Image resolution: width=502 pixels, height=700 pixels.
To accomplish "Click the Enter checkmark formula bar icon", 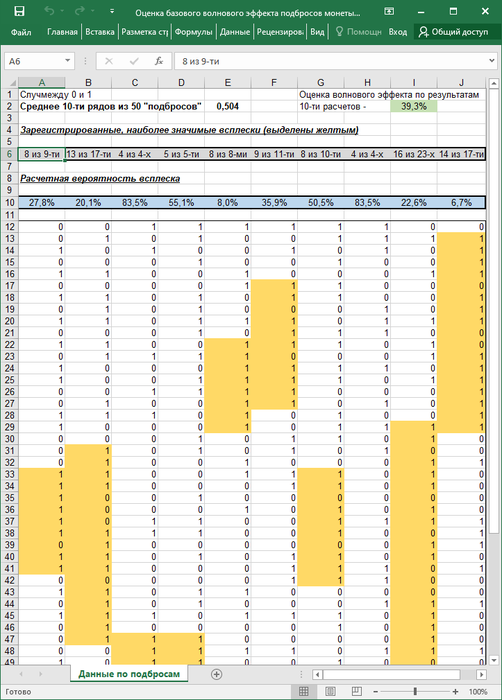I will coord(134,61).
